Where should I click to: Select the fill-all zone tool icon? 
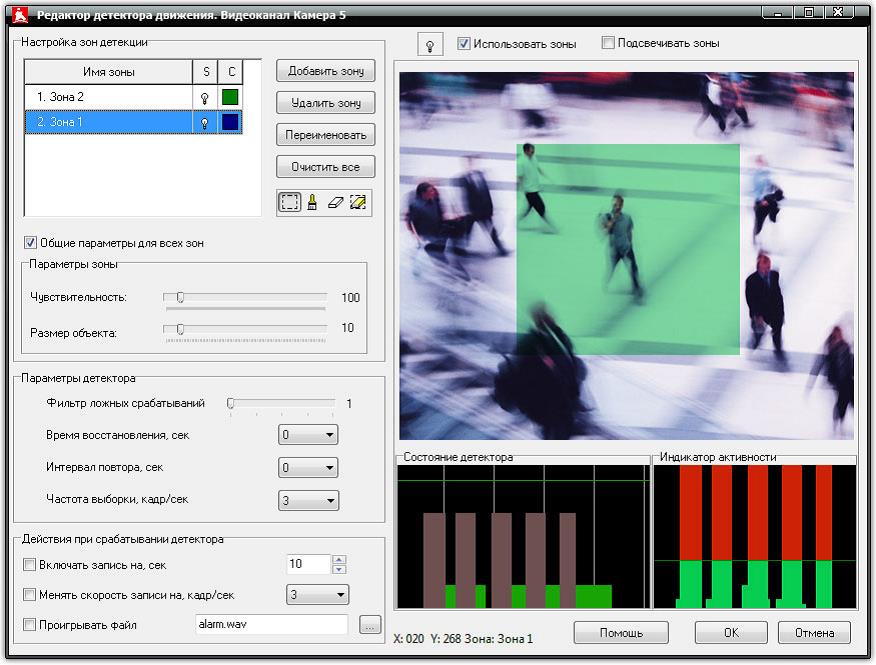tap(358, 202)
